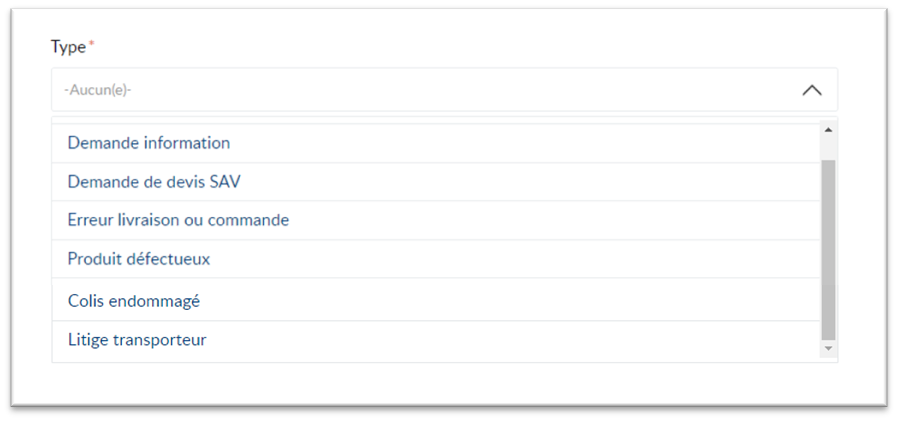This screenshot has width=898, height=421.
Task: Click the scrollbar down arrow
Action: (828, 348)
